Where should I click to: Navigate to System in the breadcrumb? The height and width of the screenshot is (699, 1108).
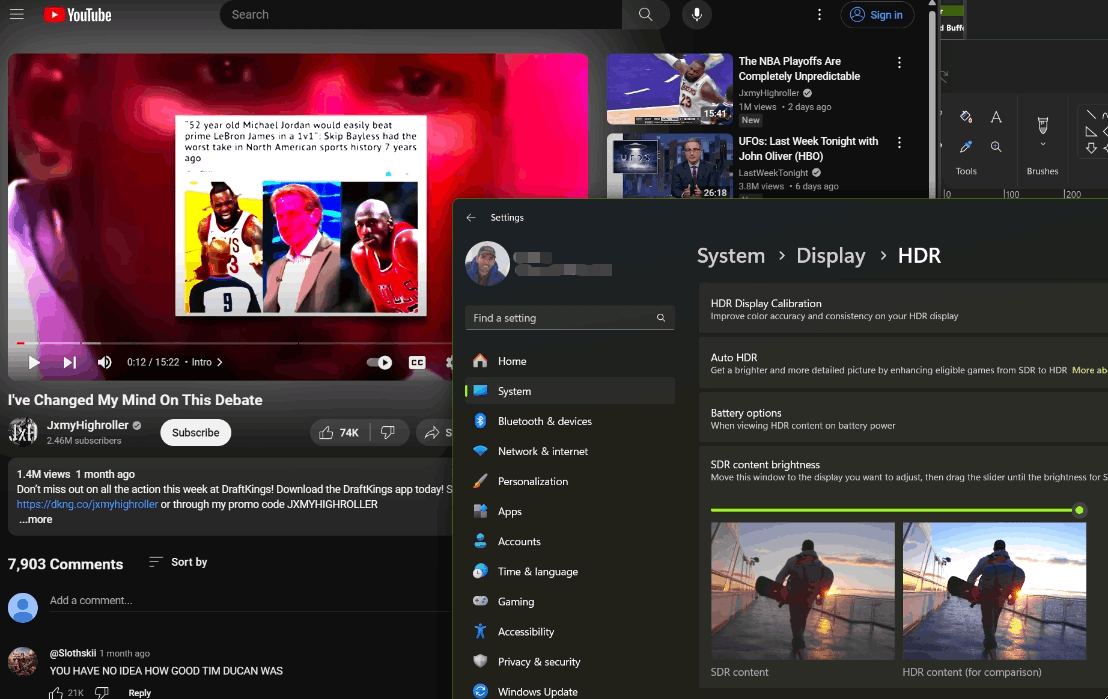click(731, 256)
